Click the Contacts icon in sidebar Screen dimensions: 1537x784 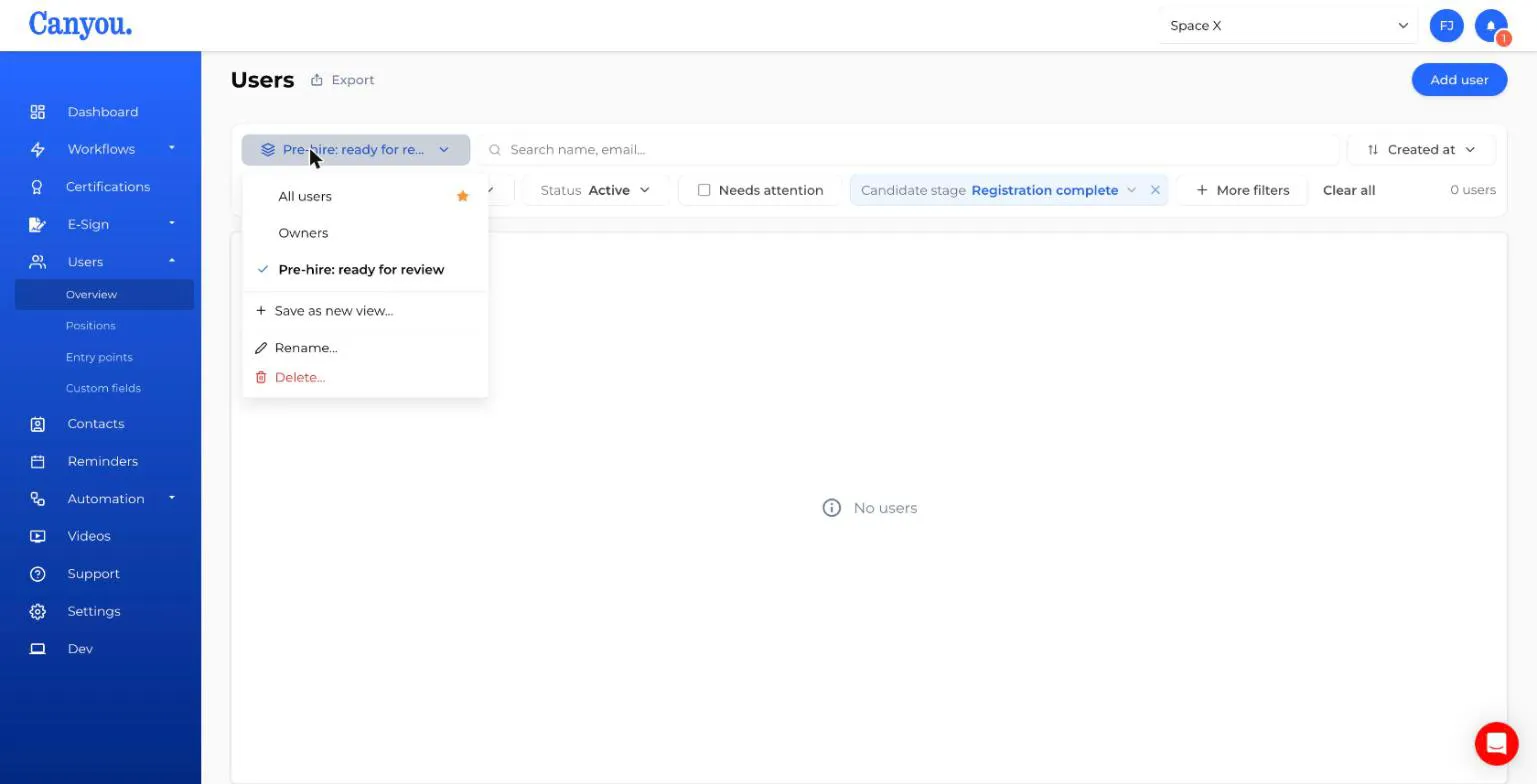pos(37,424)
